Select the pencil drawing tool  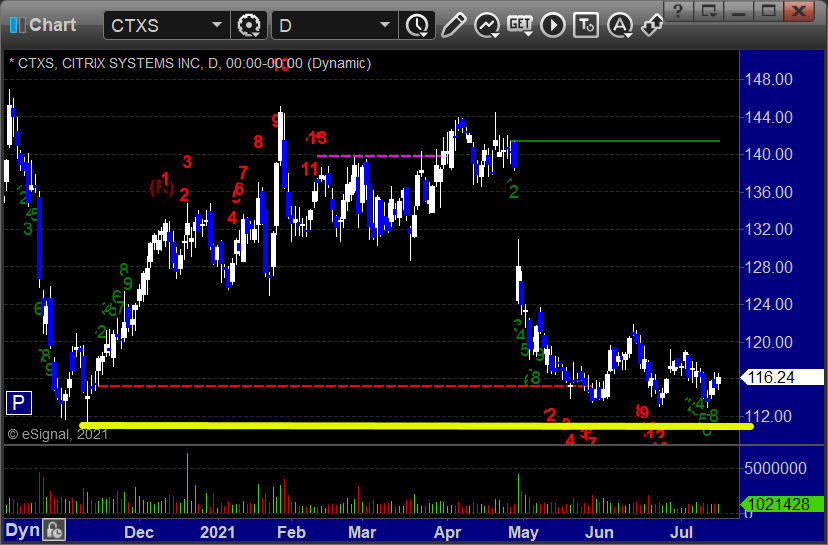pos(453,25)
